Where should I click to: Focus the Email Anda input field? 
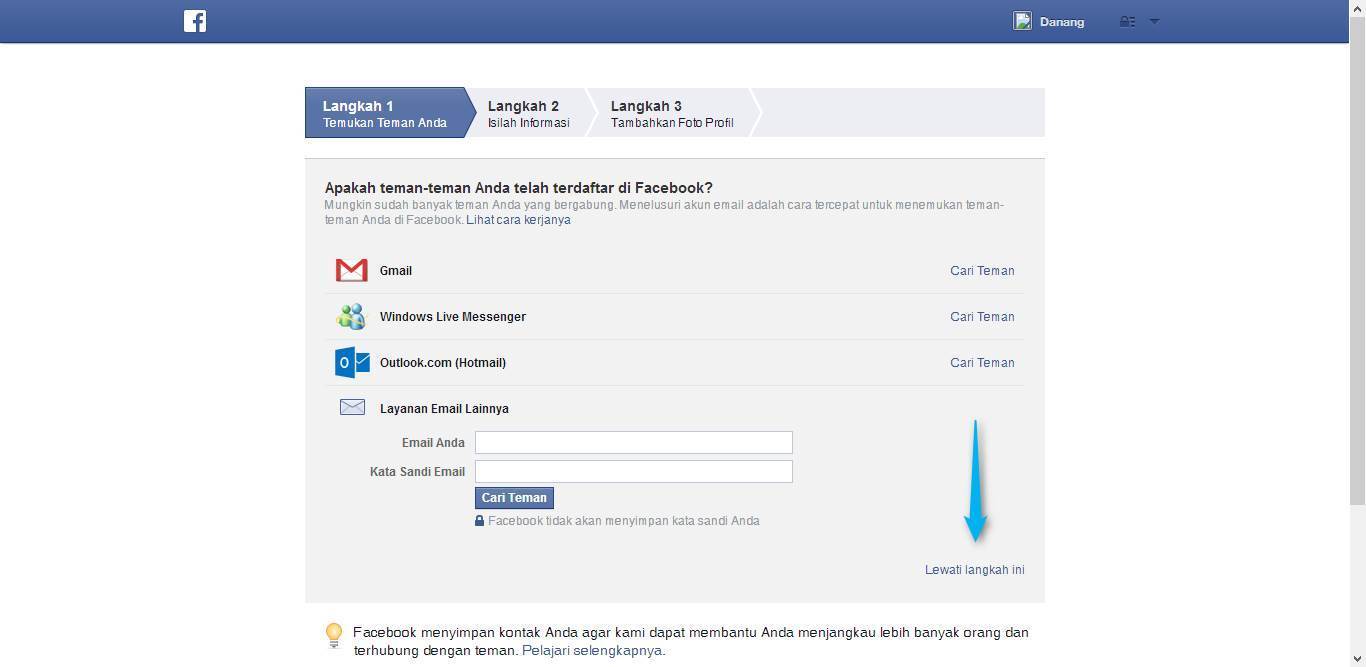634,442
